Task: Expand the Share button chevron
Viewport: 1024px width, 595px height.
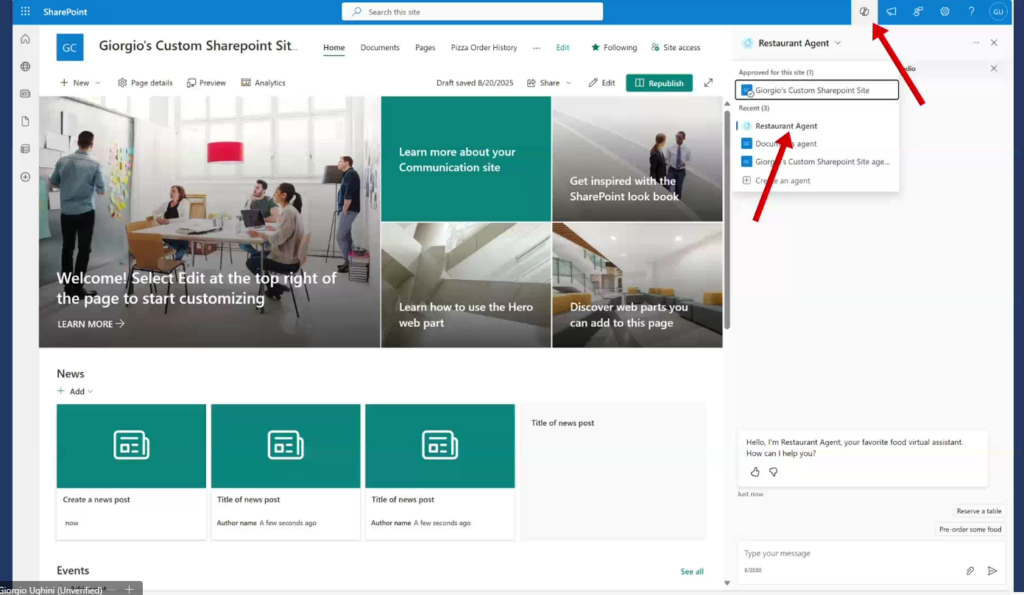Action: tap(568, 83)
